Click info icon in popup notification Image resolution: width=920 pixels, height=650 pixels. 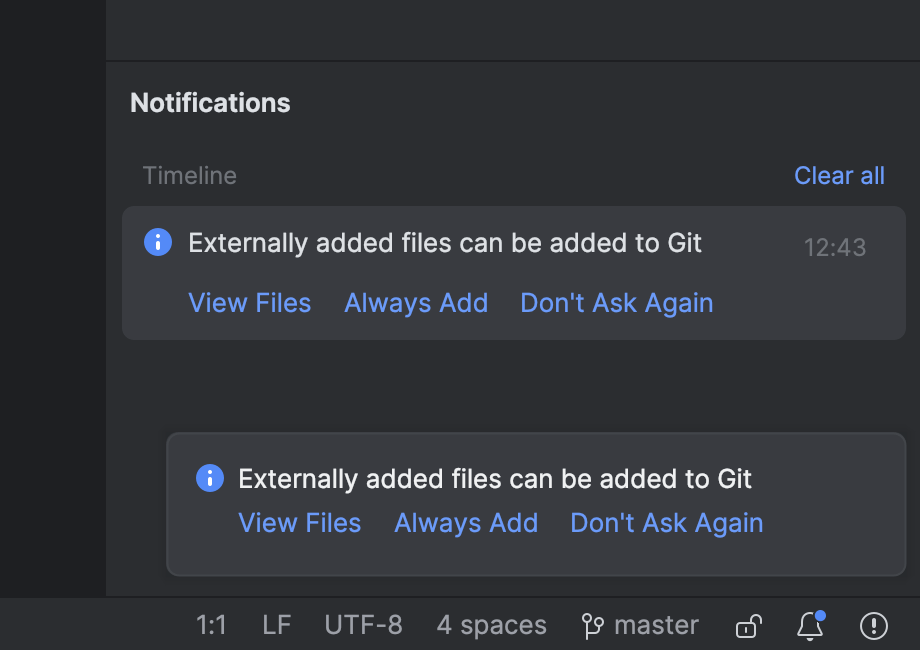coord(209,478)
